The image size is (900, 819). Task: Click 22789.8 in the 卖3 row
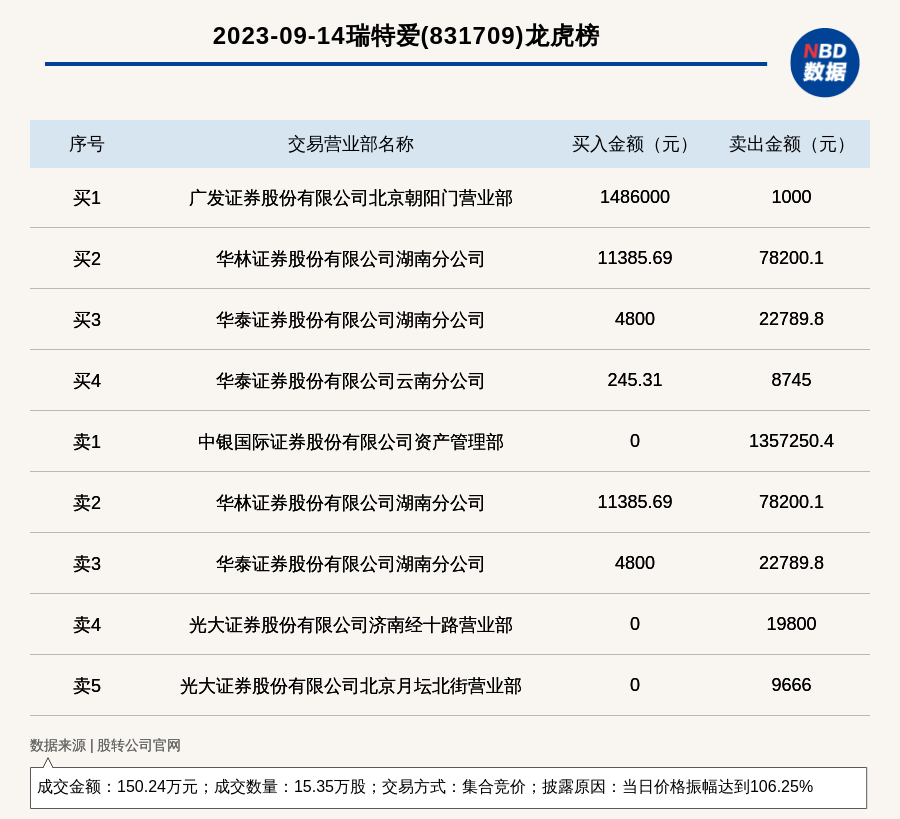791,562
